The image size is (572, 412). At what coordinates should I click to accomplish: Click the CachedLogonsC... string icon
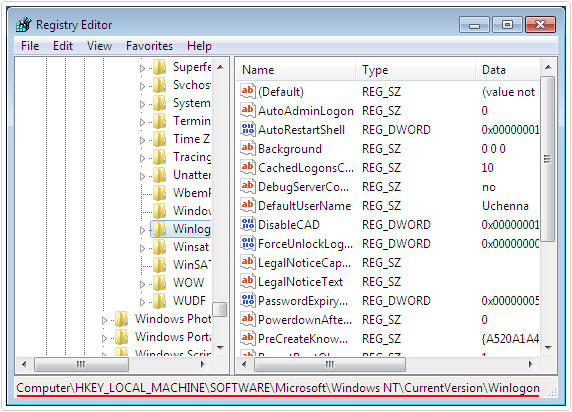(247, 167)
